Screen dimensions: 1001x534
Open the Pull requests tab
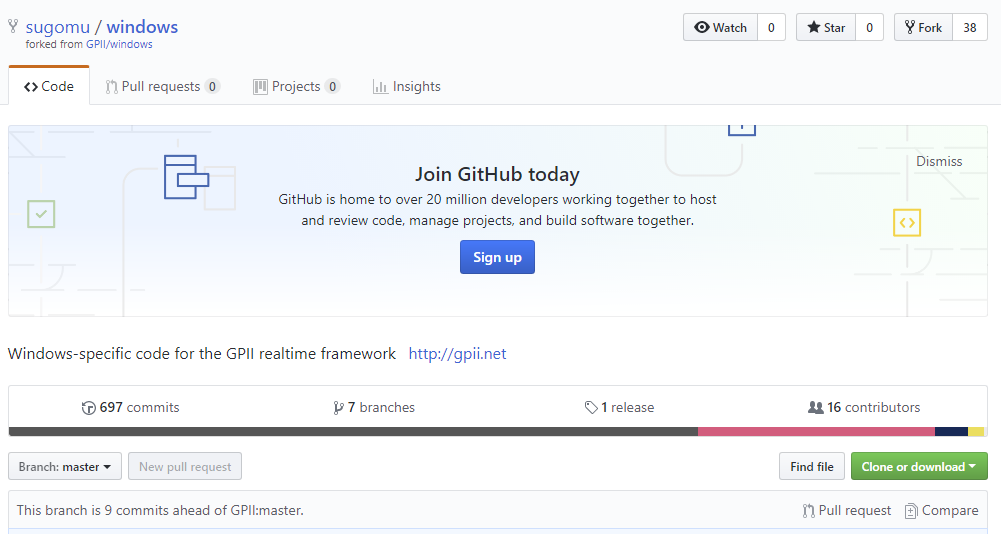[162, 86]
